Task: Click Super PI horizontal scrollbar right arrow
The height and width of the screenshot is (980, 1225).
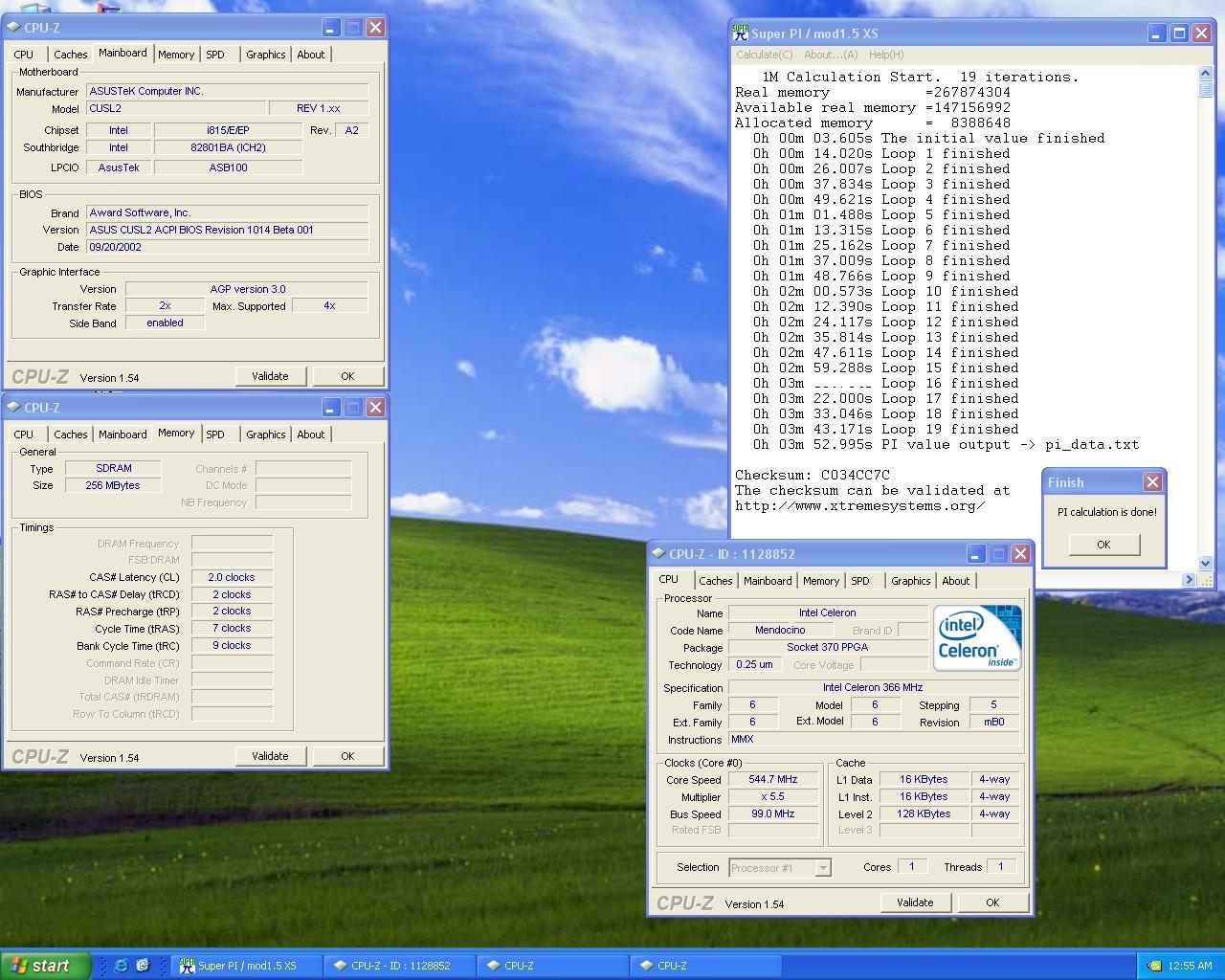Action: click(x=1189, y=579)
